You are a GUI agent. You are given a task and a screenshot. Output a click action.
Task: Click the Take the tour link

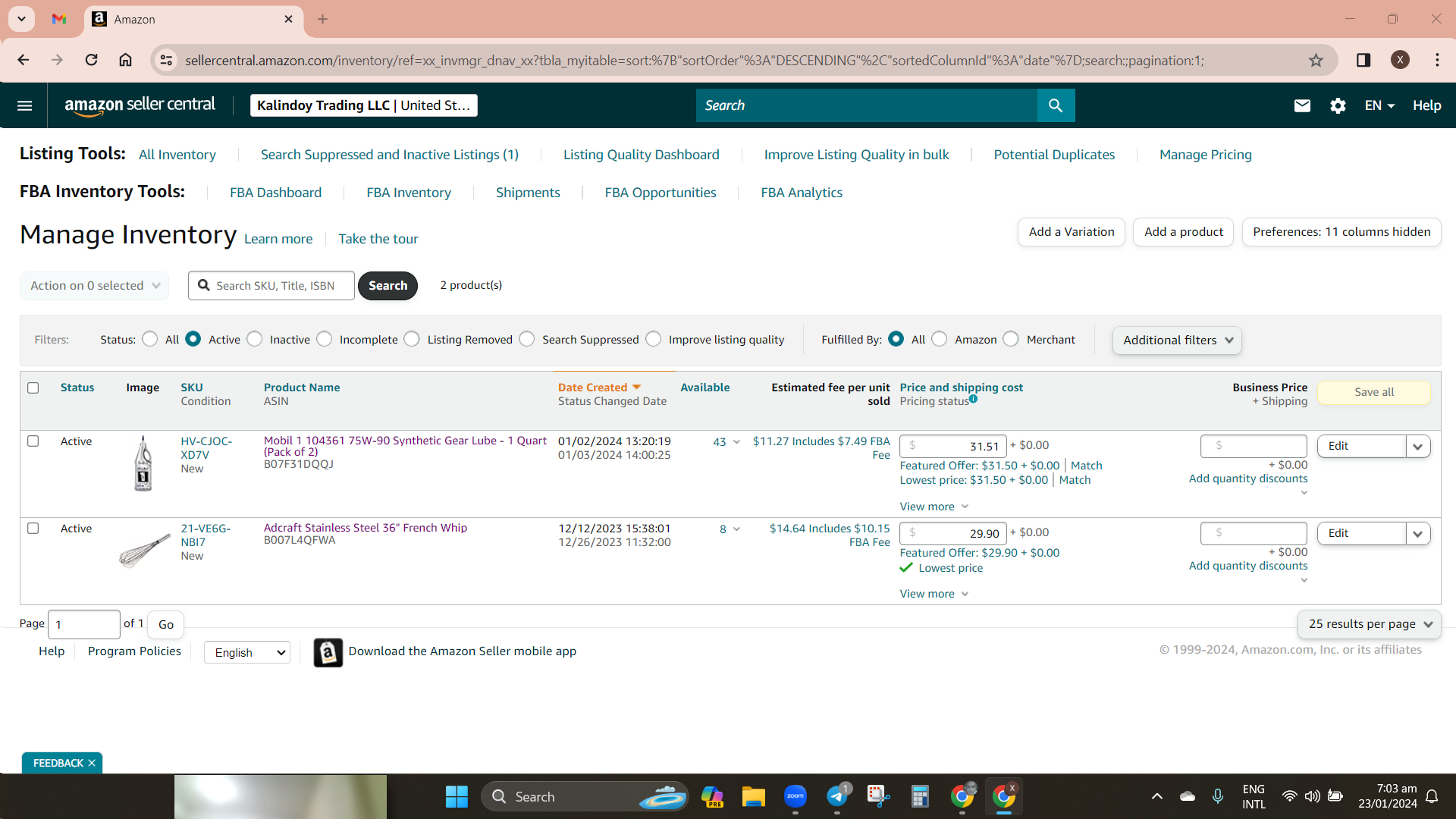coord(378,239)
